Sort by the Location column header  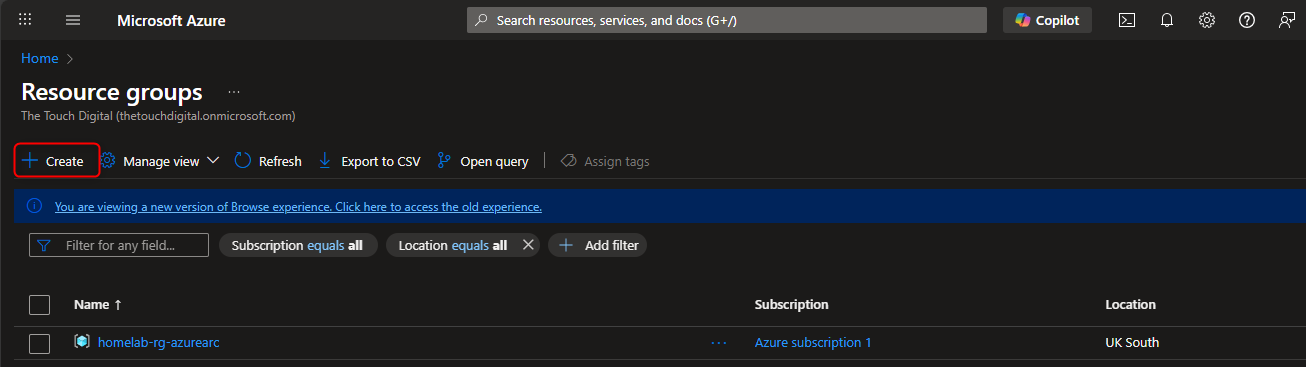point(1130,304)
